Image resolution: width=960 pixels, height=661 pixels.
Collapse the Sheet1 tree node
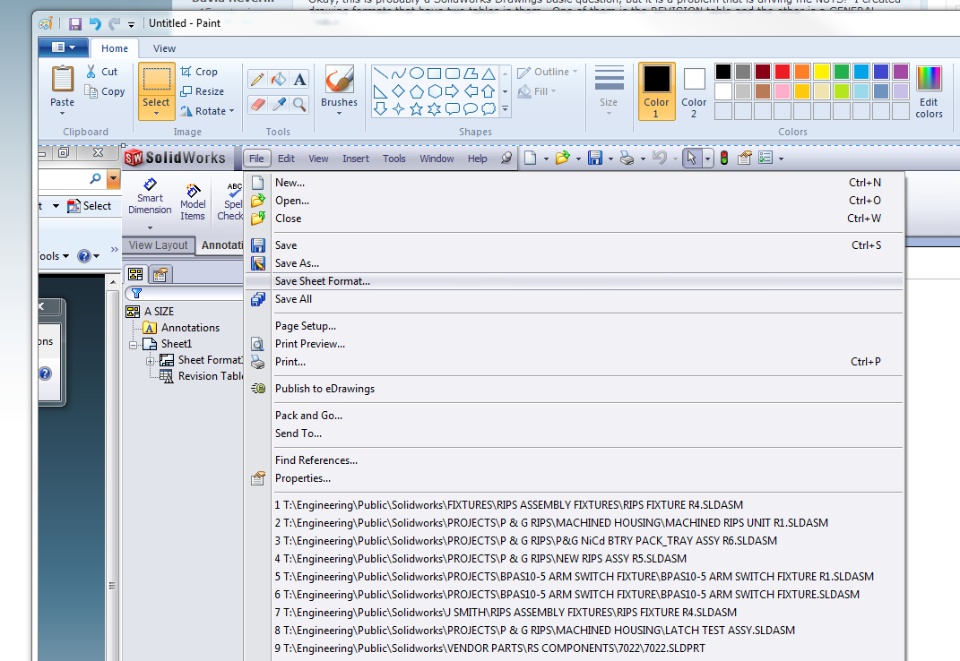pos(133,345)
